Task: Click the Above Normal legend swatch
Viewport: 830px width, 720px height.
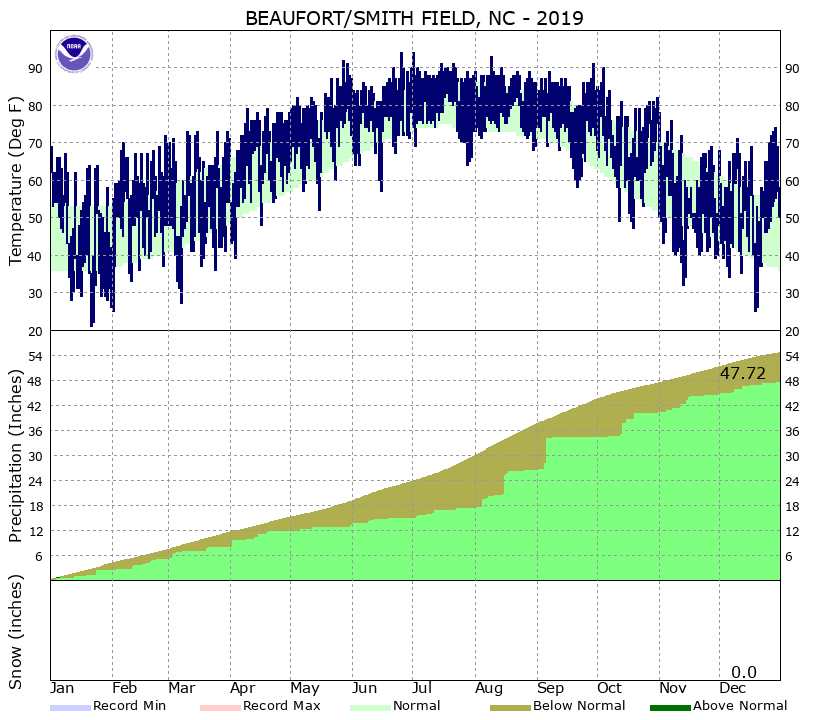Action: coord(670,708)
